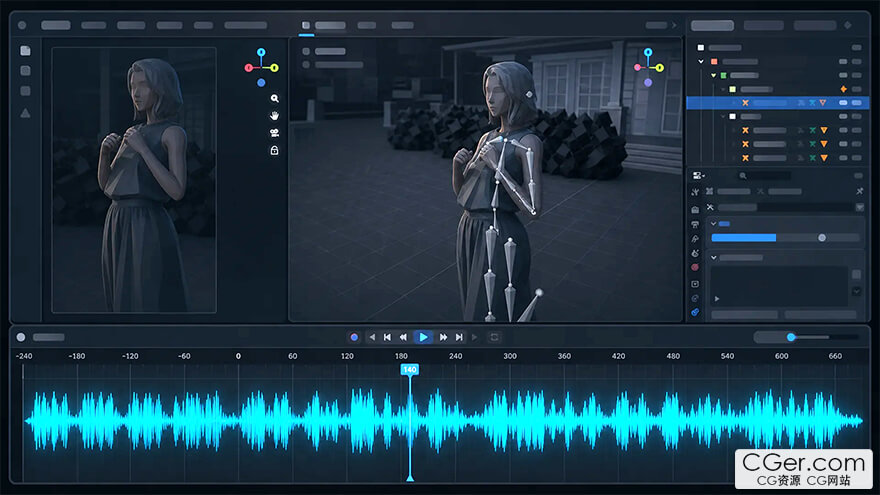Viewport: 880px width, 495px height.
Task: Open dropdown at end of properties name field
Action: pos(859,208)
